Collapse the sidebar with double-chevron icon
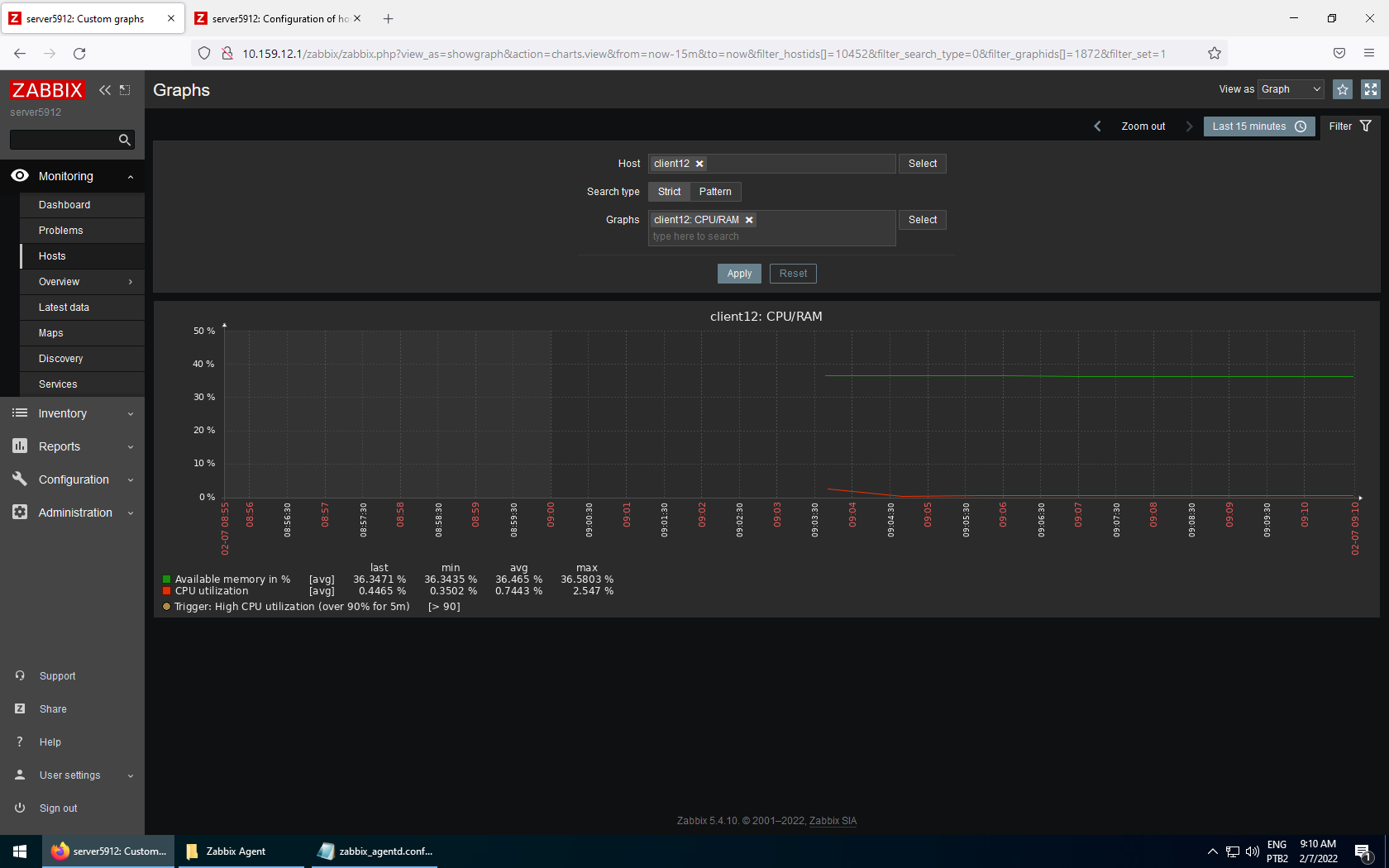 (104, 89)
